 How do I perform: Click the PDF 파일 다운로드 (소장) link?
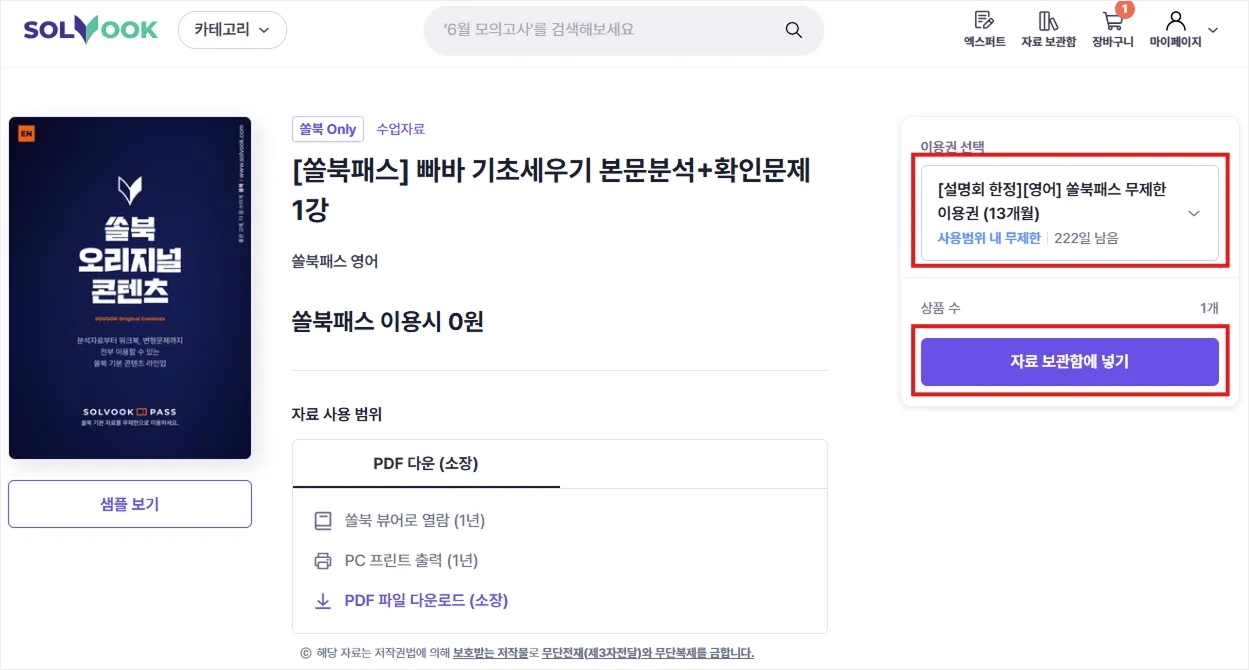click(427, 601)
